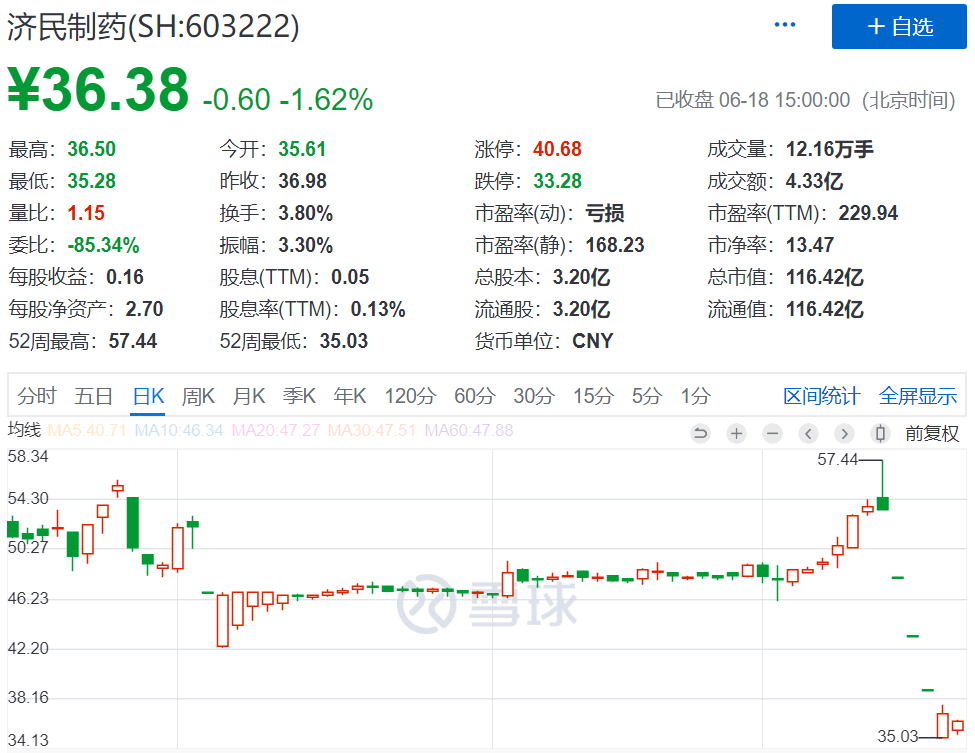Click the candlestick style icon
Image resolution: width=975 pixels, height=753 pixels.
click(880, 433)
